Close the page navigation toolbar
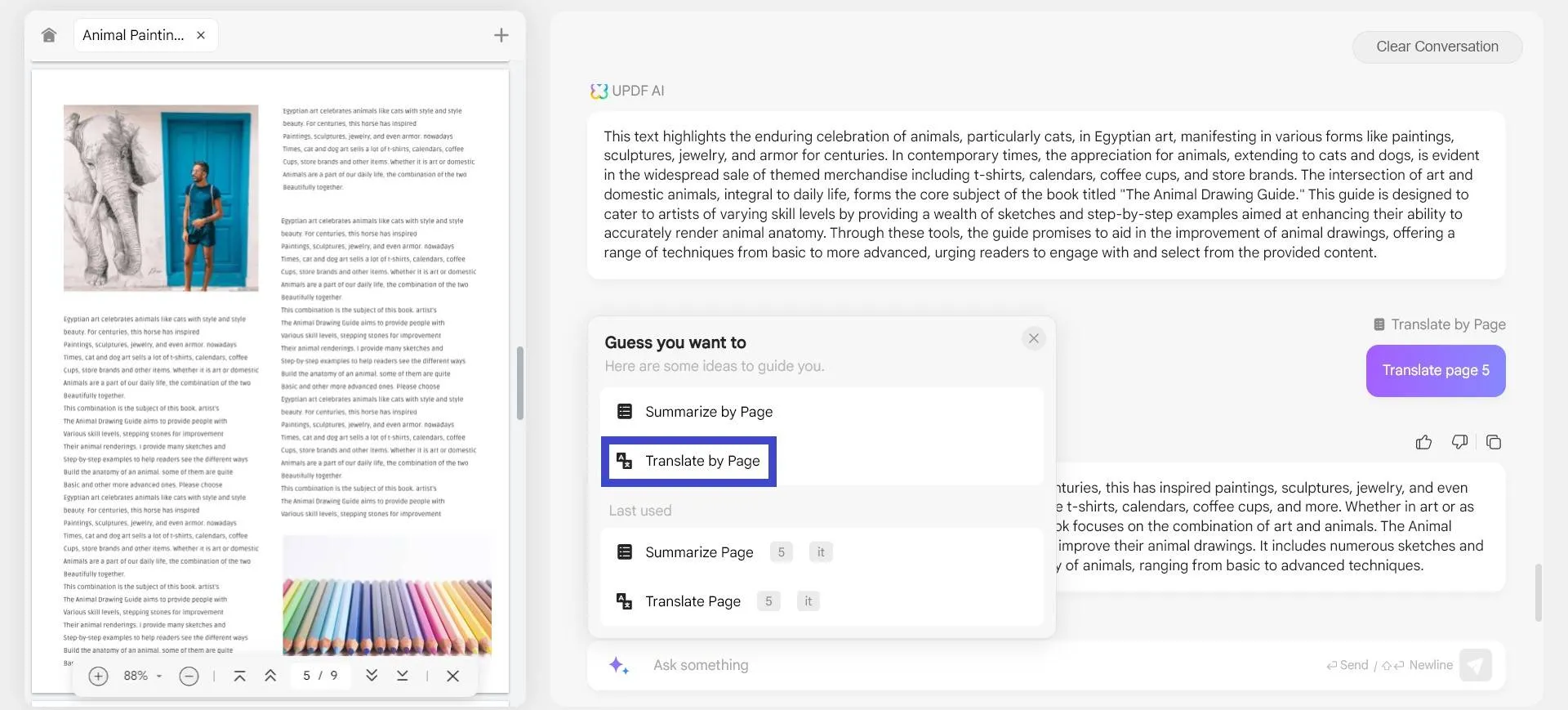This screenshot has width=1568, height=710. [453, 676]
